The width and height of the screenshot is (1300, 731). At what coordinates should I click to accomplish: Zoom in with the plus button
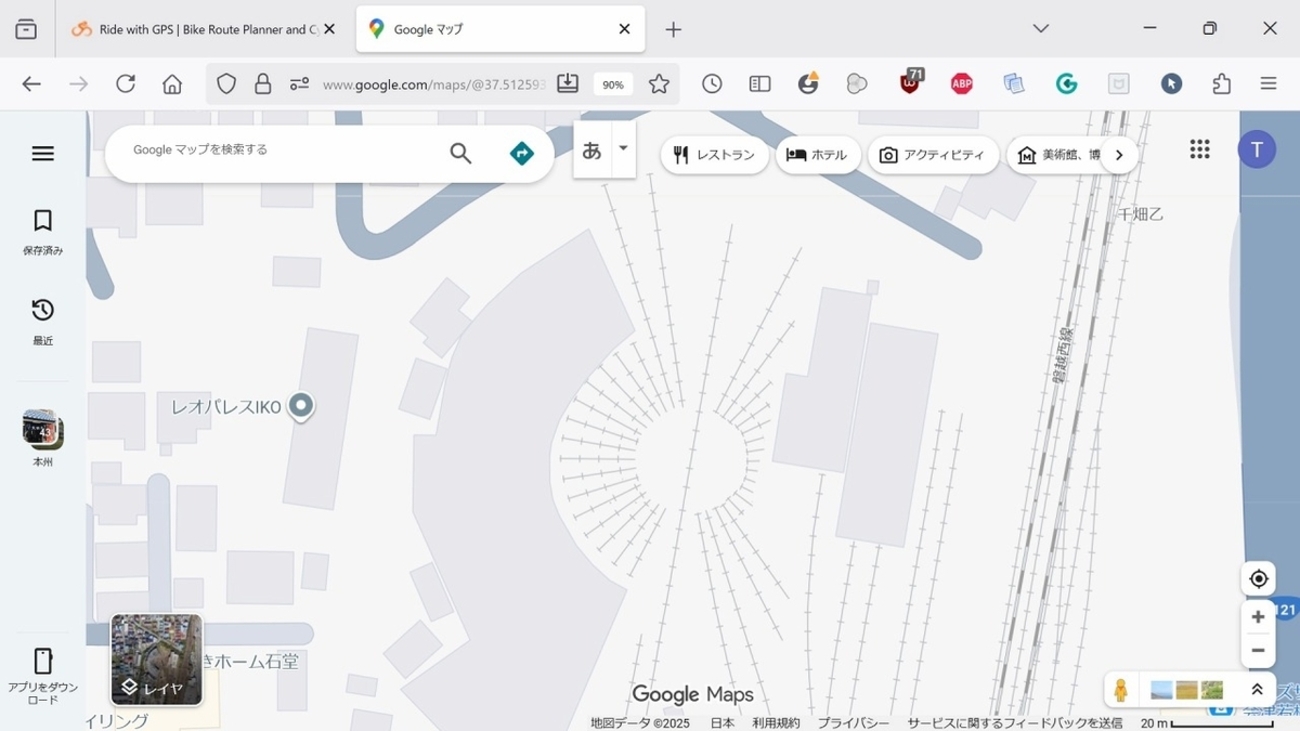1258,617
